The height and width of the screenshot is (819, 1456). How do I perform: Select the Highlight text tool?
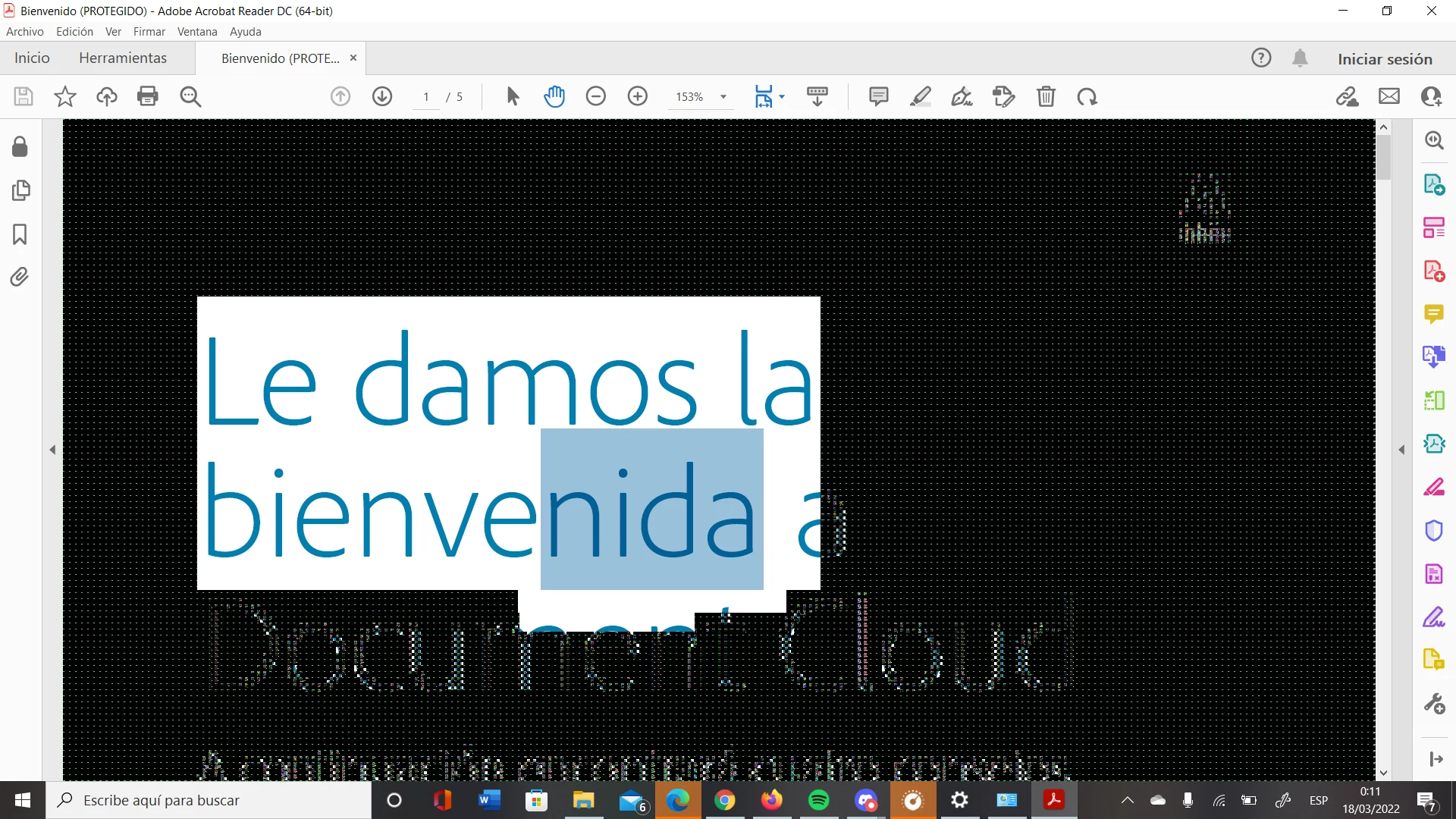click(921, 96)
